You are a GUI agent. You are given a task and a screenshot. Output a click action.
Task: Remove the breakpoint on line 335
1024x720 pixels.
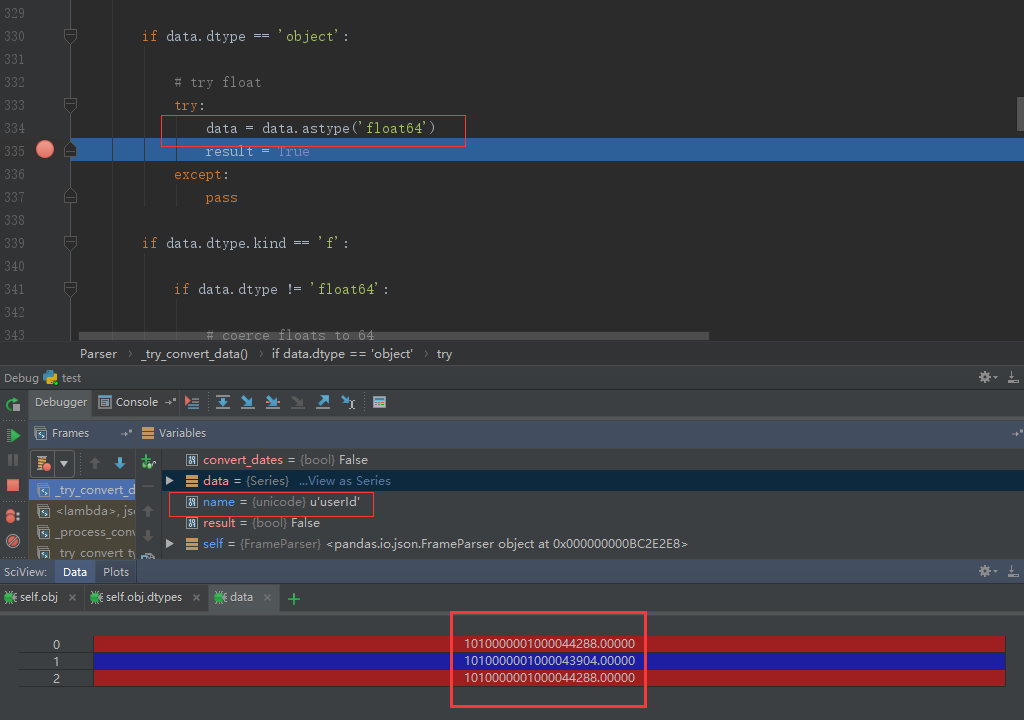click(44, 150)
